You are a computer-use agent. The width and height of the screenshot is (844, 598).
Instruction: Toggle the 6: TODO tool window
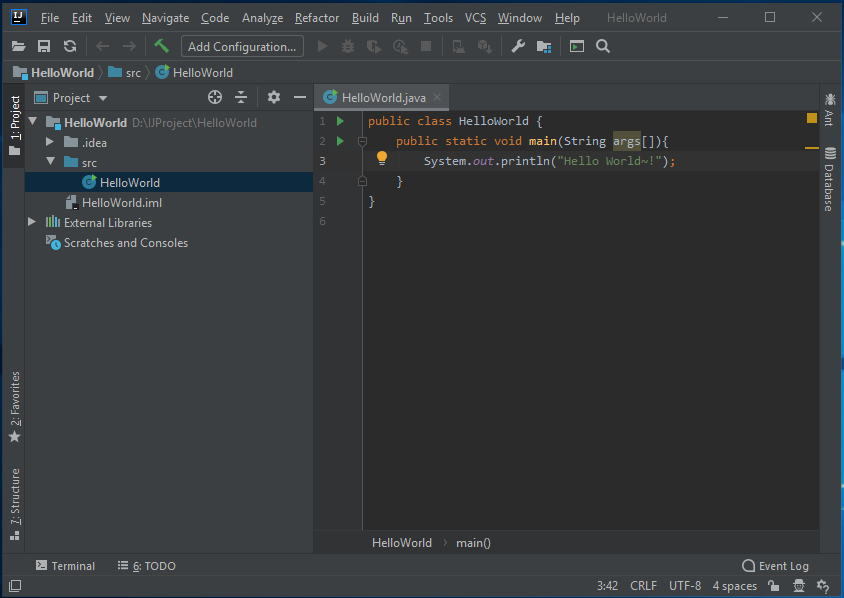146,566
